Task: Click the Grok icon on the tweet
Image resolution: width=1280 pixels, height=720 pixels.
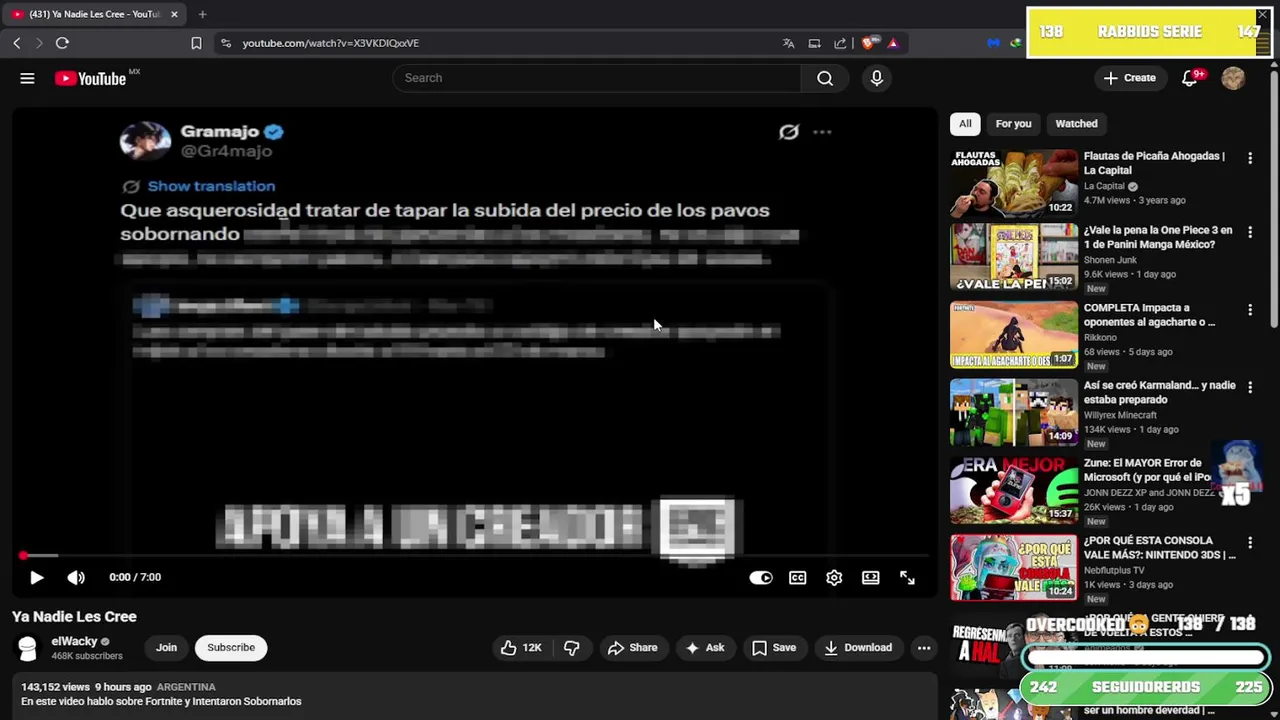Action: [x=789, y=132]
